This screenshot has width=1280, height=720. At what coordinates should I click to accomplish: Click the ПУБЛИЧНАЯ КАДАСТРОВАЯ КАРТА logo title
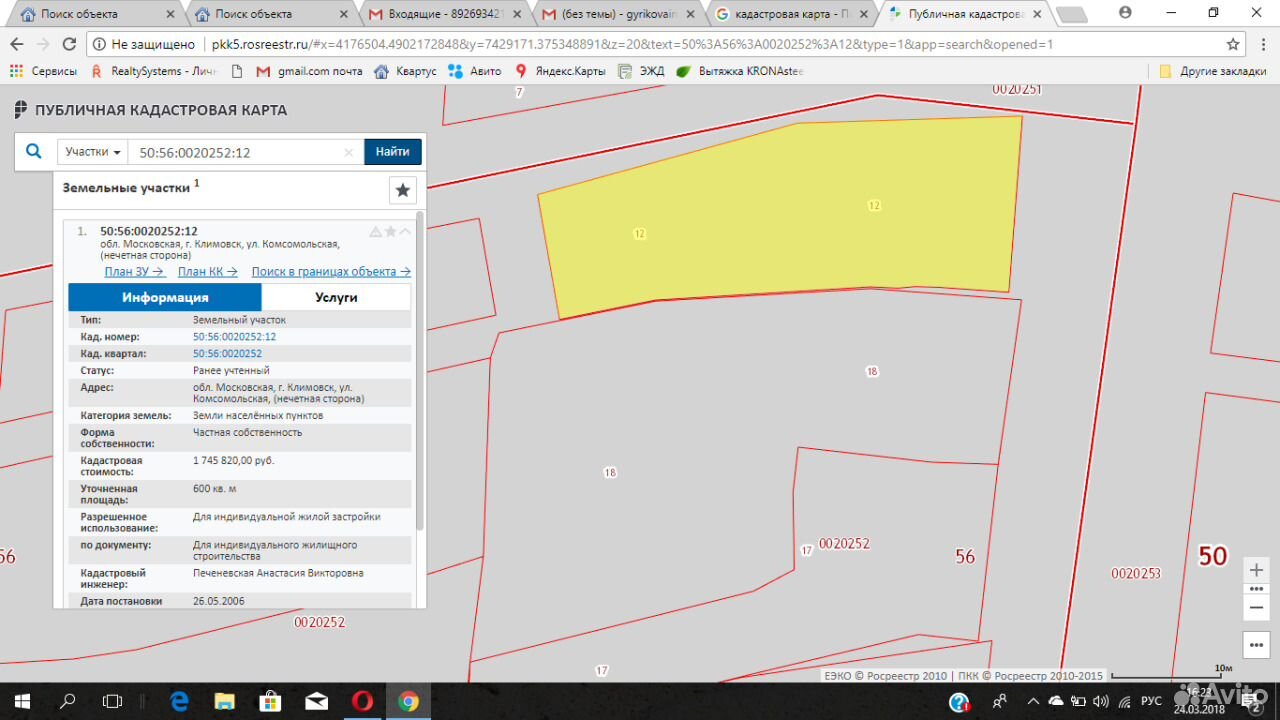[x=151, y=110]
